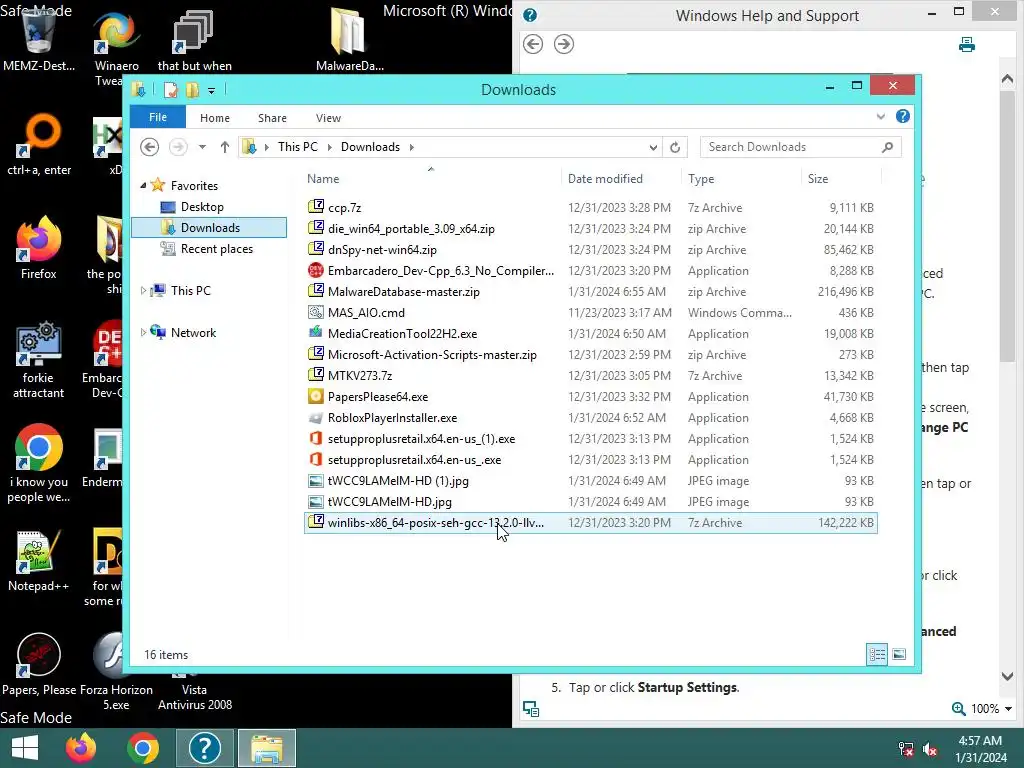
Task: Click File Explorer taskbar button
Action: pos(267,748)
